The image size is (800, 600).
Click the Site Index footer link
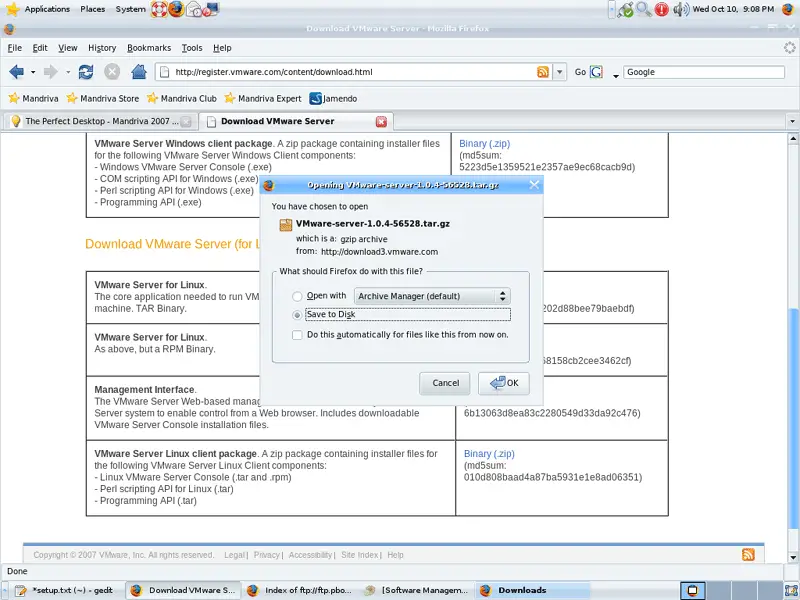click(x=360, y=555)
